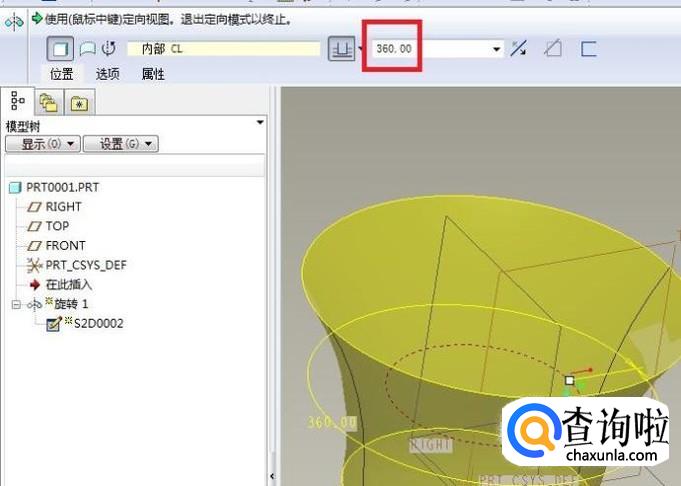Select the S2D0002 sketch in tree
Viewport: 681px width, 486px height.
[x=96, y=323]
